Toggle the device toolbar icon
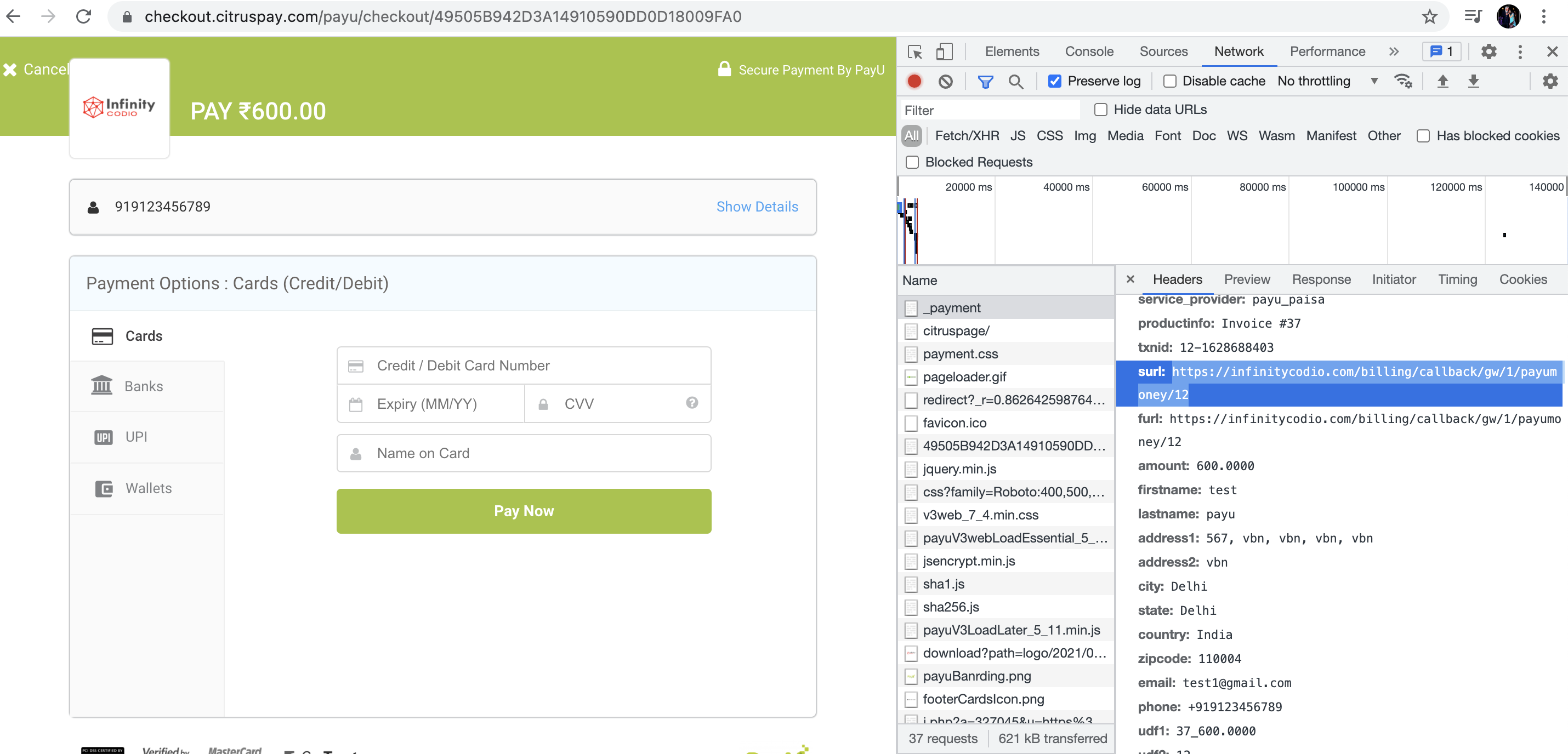1568x754 pixels. (x=944, y=52)
